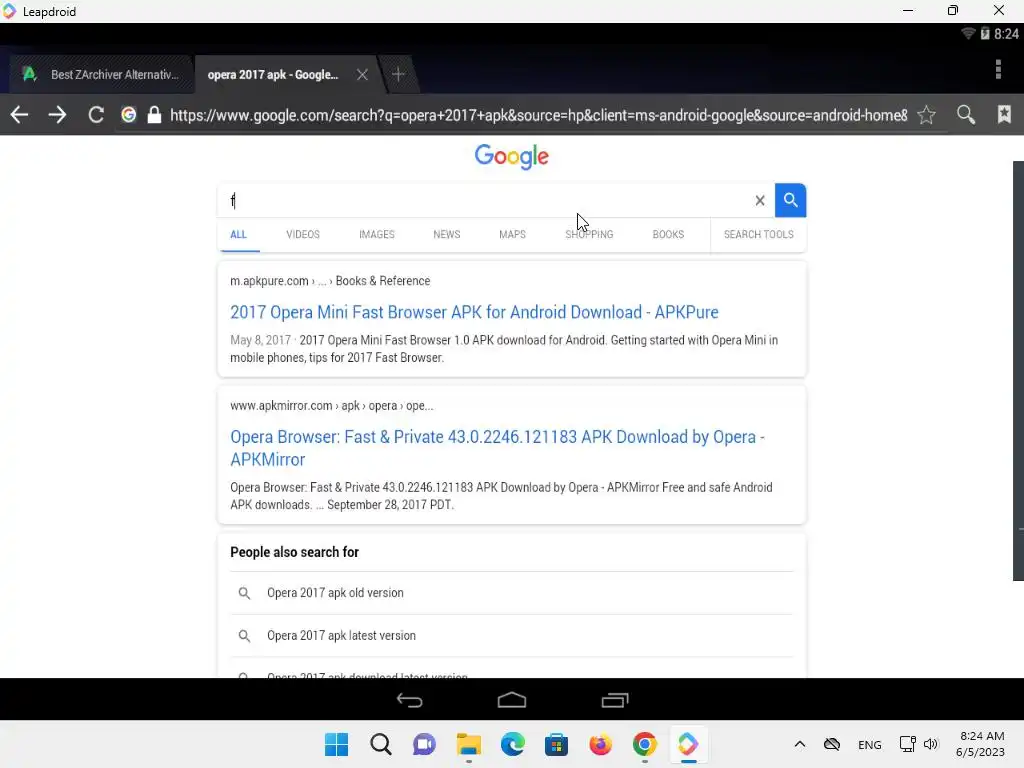Launch Google Chrome from taskbar
The height and width of the screenshot is (768, 1024).
point(645,744)
